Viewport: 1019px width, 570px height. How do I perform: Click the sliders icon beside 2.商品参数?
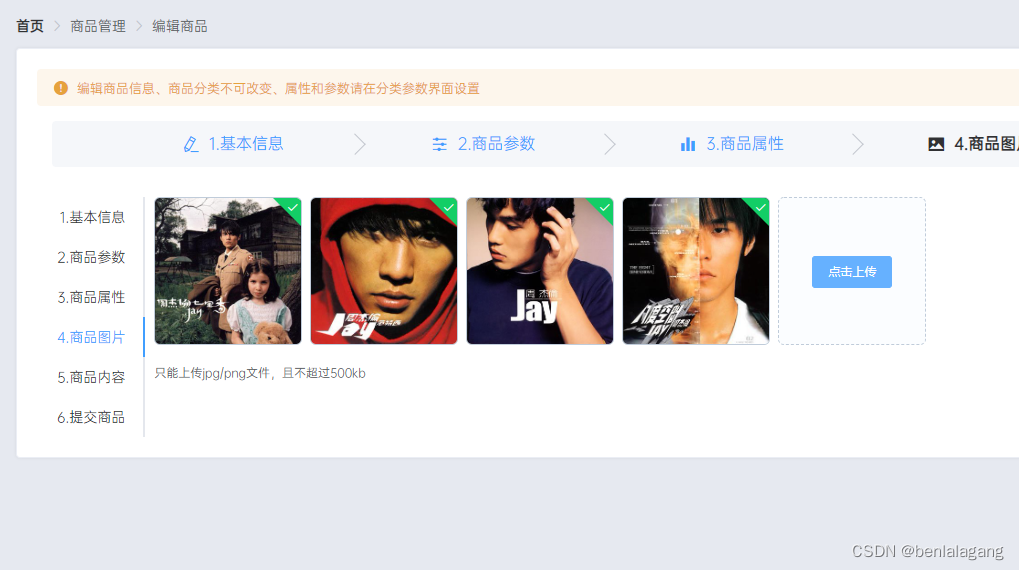(440, 144)
